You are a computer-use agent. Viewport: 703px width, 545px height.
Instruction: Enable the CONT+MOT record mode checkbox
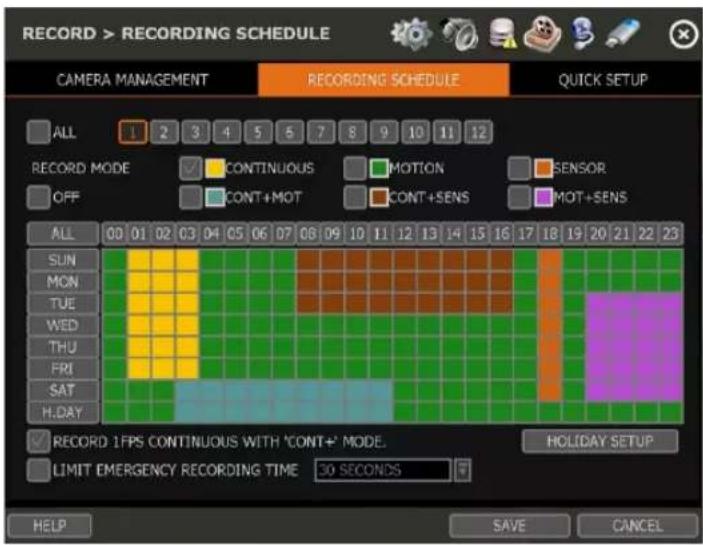[x=191, y=198]
